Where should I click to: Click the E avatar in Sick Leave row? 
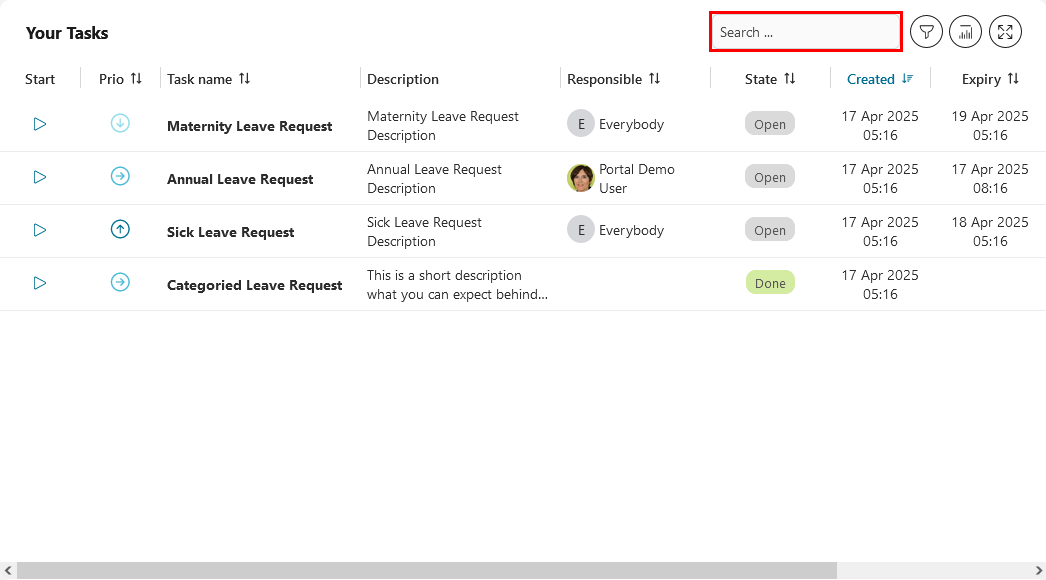point(581,230)
